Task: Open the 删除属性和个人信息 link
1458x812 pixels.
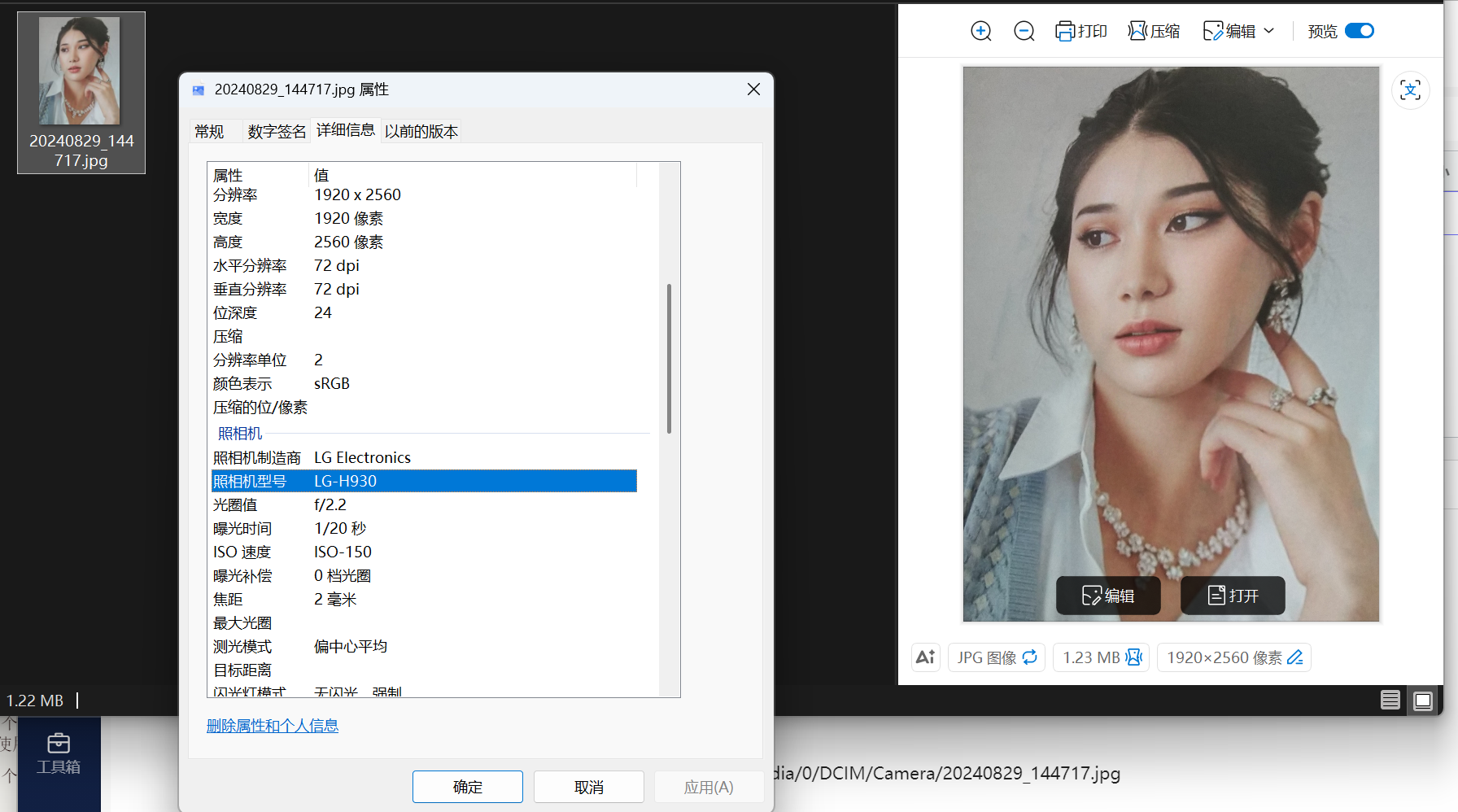Action: tap(273, 726)
